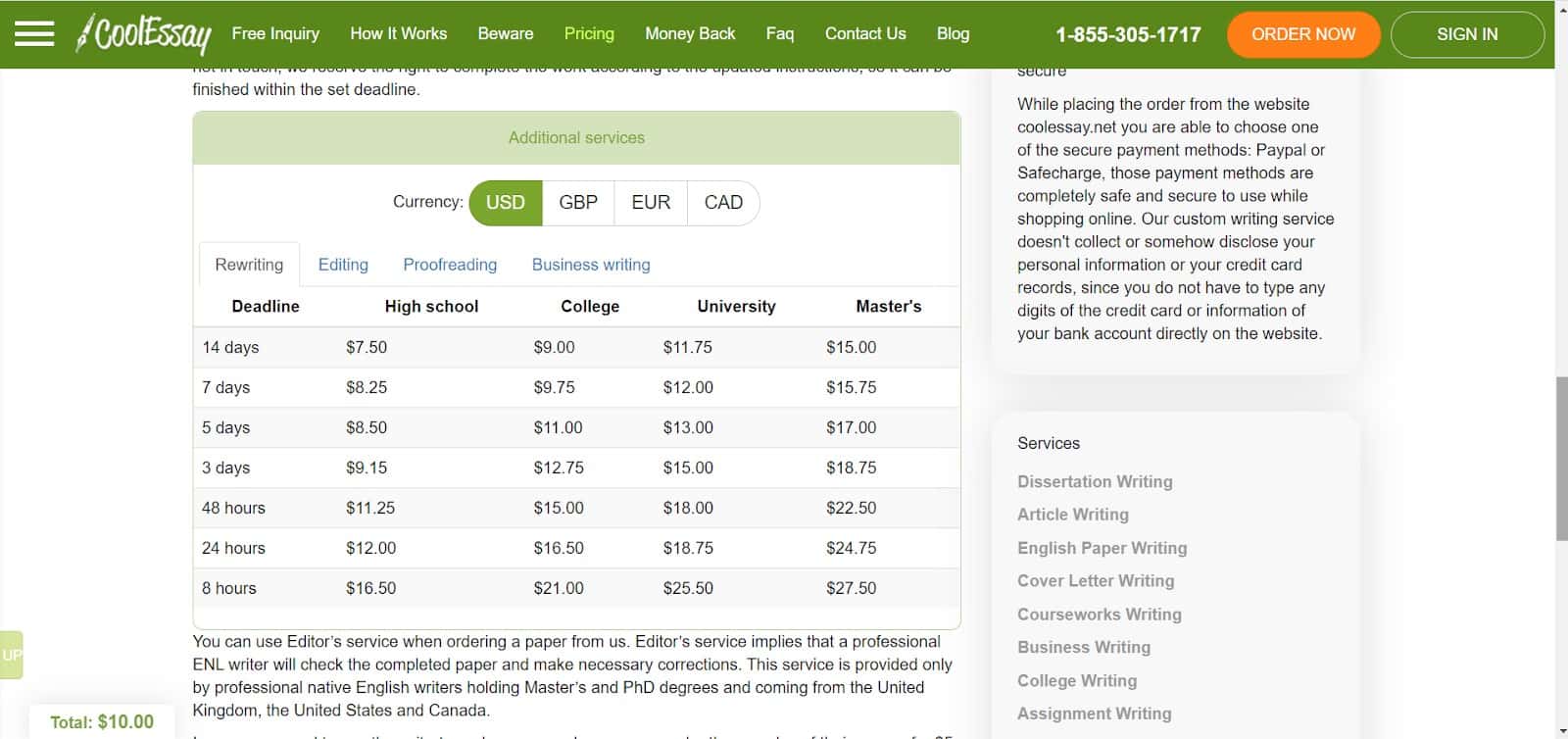Screen dimensions: 1568x739
Task: Open Article Writing service link
Action: (1073, 515)
